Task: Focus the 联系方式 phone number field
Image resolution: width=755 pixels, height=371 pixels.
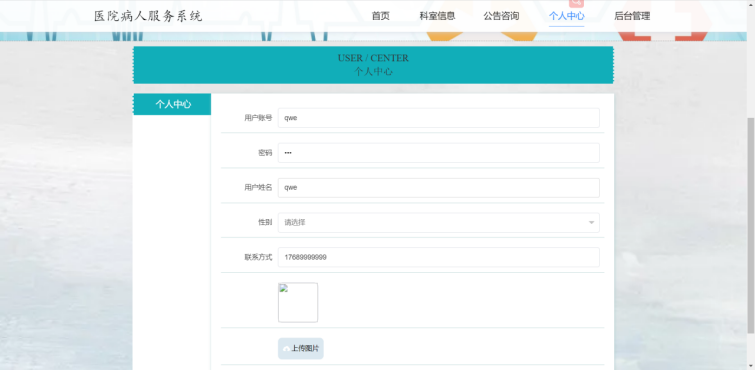Action: (x=439, y=257)
